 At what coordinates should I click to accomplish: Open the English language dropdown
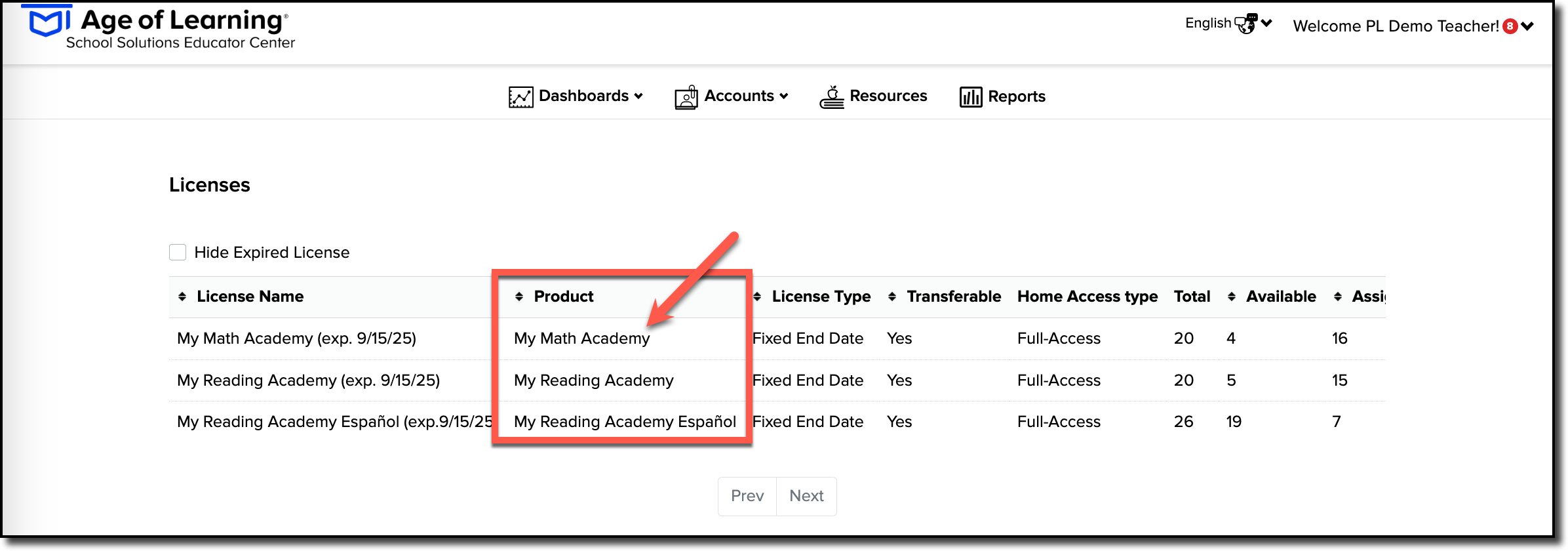(1228, 24)
